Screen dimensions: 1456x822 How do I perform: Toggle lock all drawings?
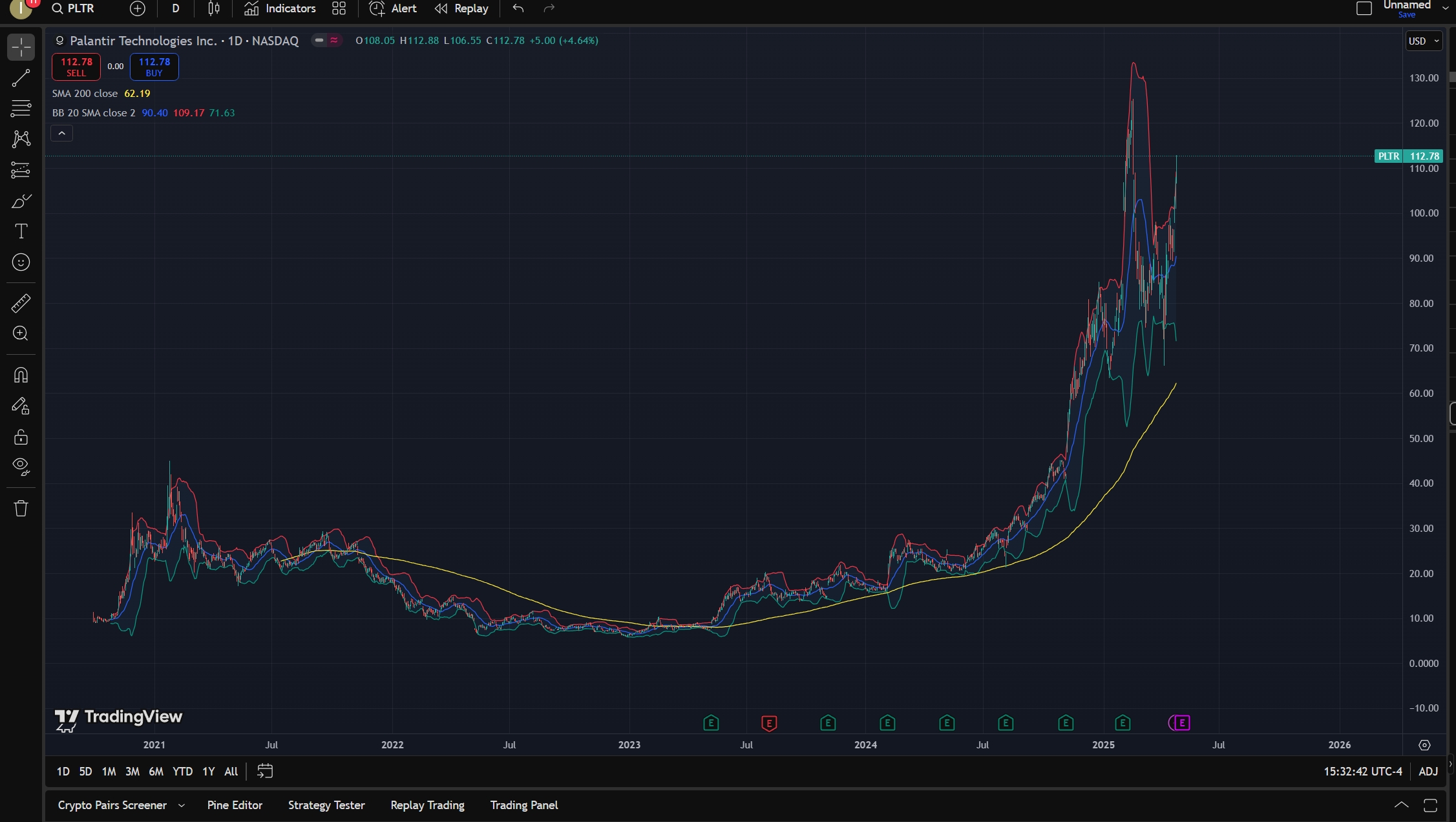pyautogui.click(x=21, y=437)
